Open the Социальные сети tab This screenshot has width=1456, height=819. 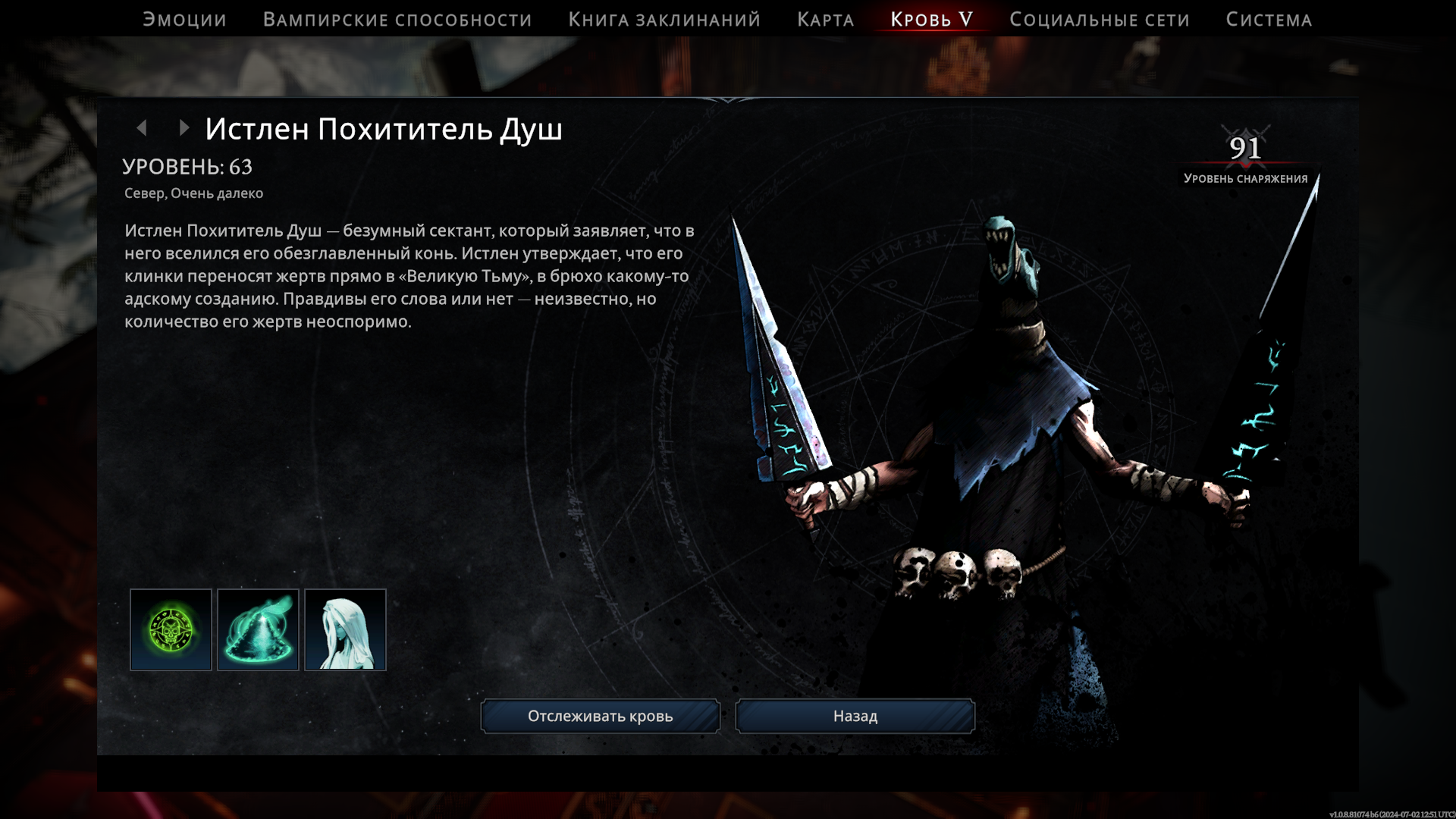click(x=1099, y=20)
